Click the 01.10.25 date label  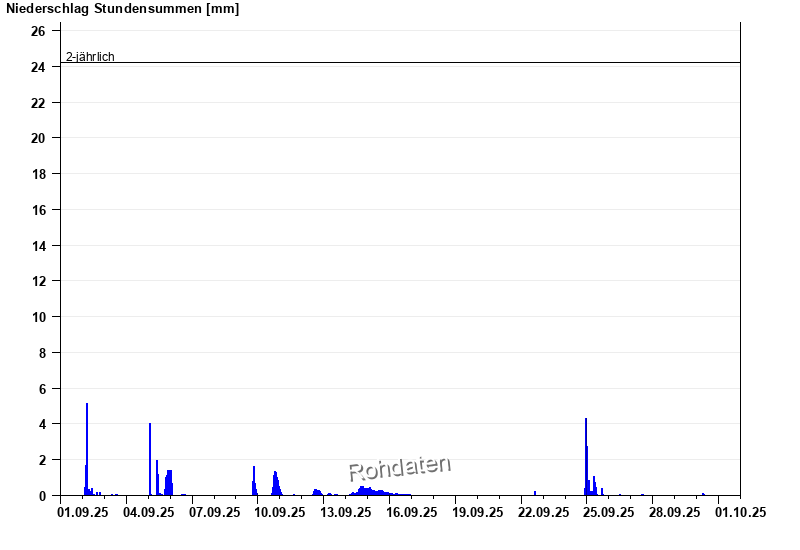tap(740, 512)
